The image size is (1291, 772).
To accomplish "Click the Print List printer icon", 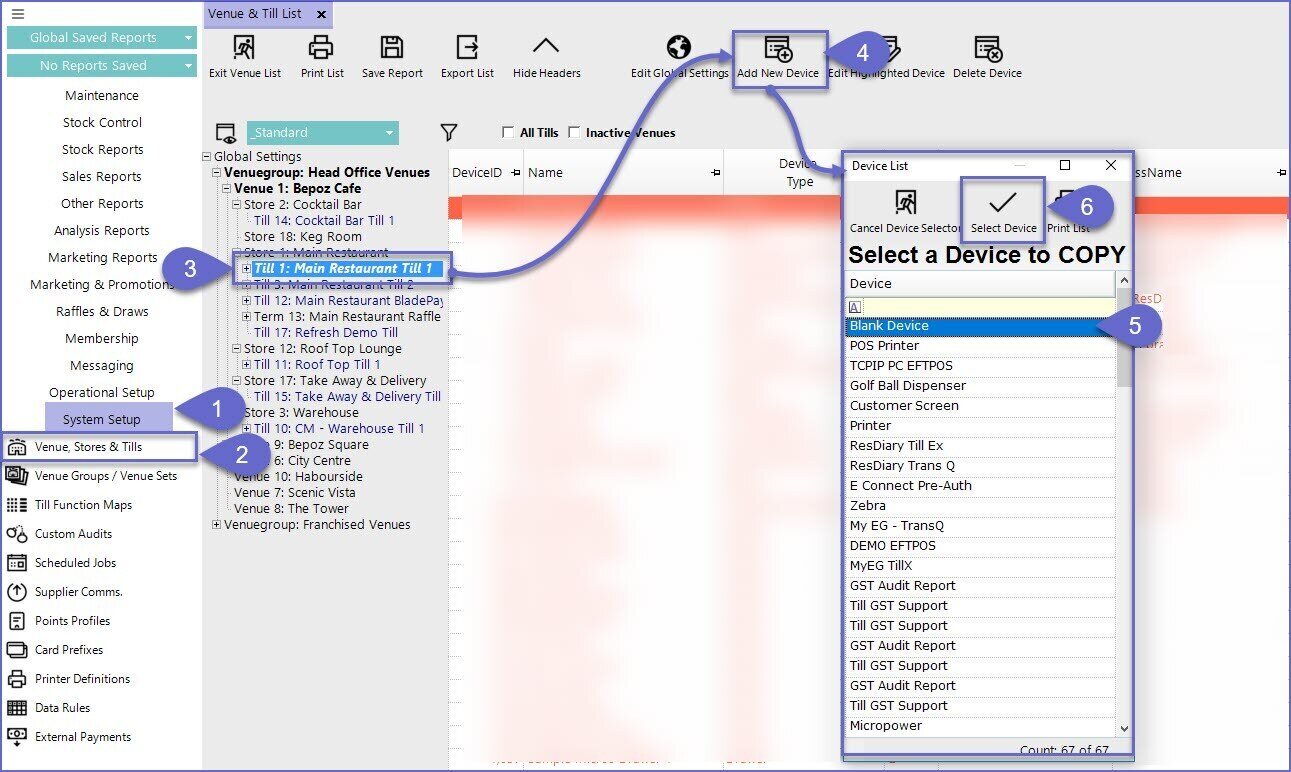I will [321, 48].
